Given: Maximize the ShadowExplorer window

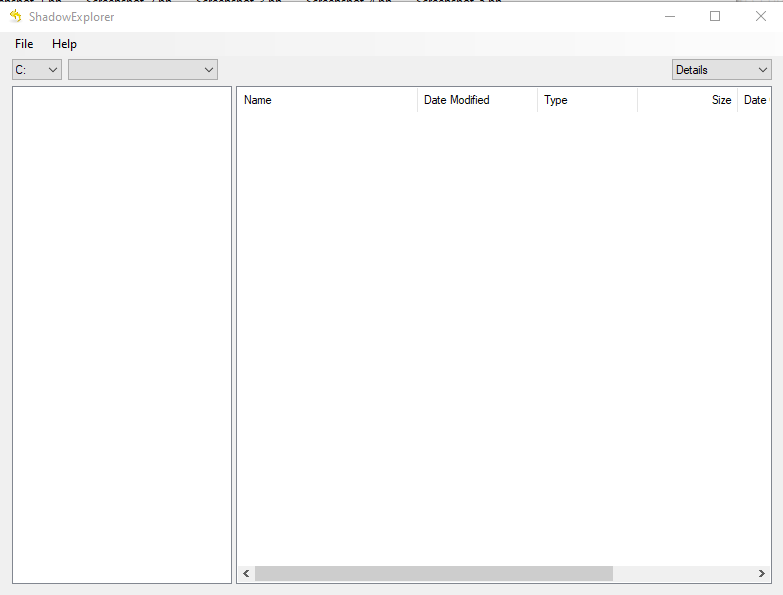Looking at the screenshot, I should [715, 16].
